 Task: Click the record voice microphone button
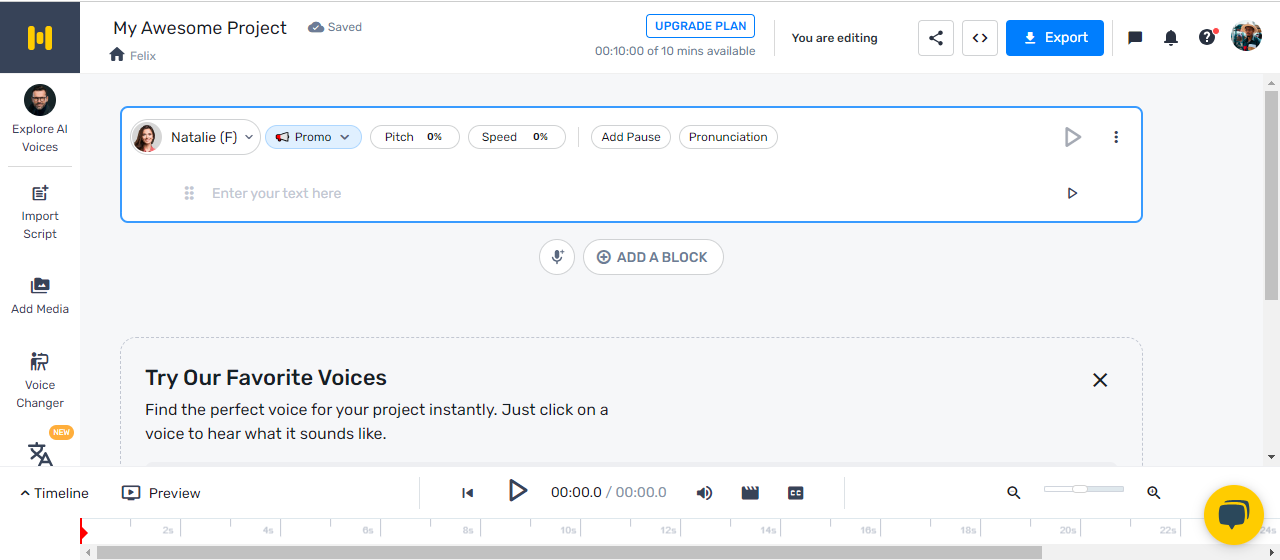click(x=557, y=257)
